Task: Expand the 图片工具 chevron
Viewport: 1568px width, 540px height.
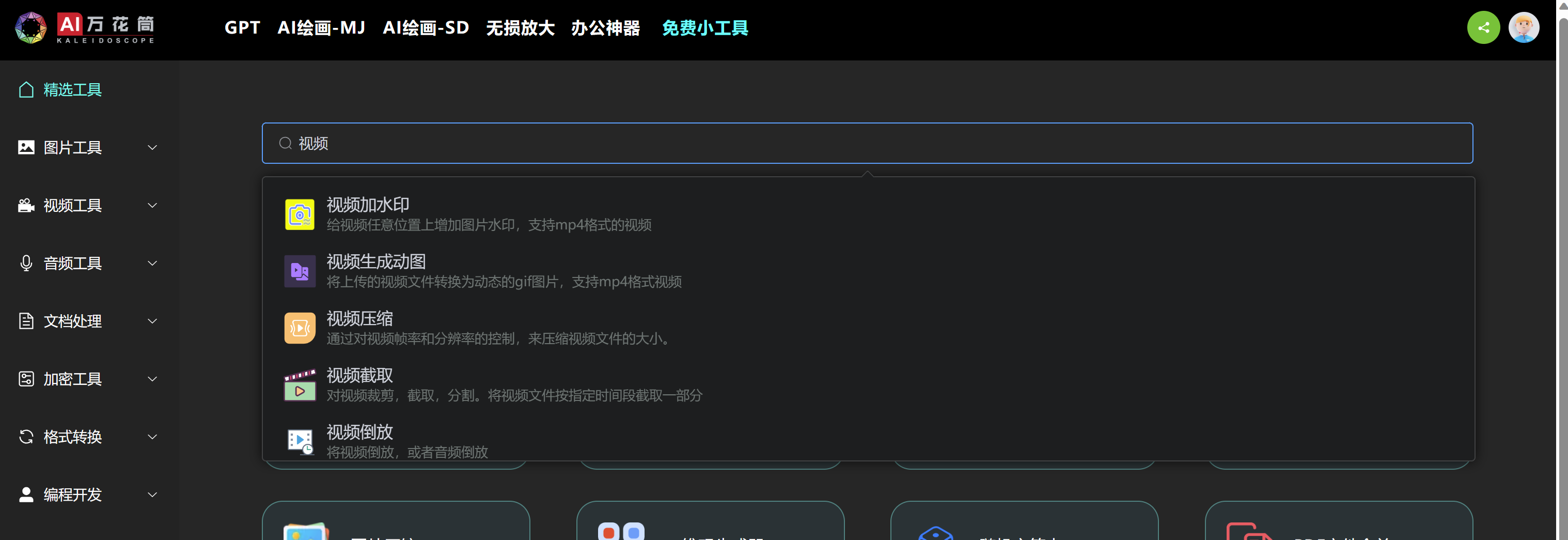Action: pos(152,147)
